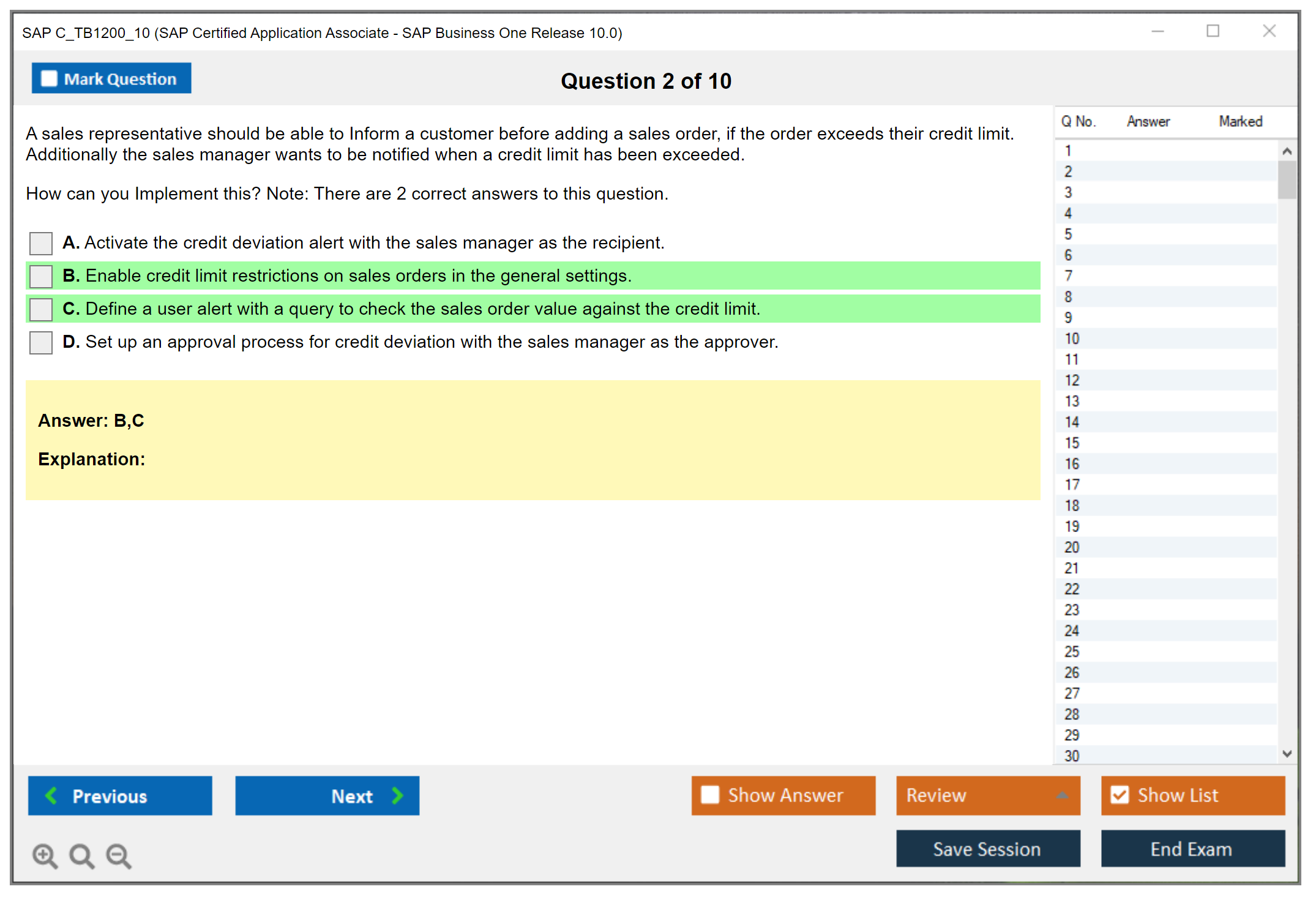
Task: Select checkbox for answer D
Action: click(x=41, y=342)
